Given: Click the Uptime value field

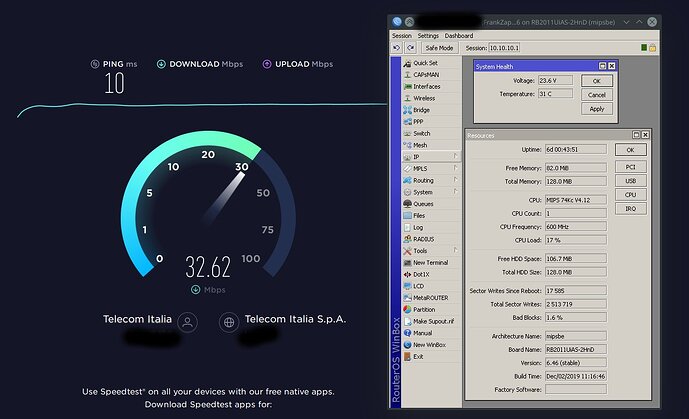Looking at the screenshot, I should [x=576, y=149].
